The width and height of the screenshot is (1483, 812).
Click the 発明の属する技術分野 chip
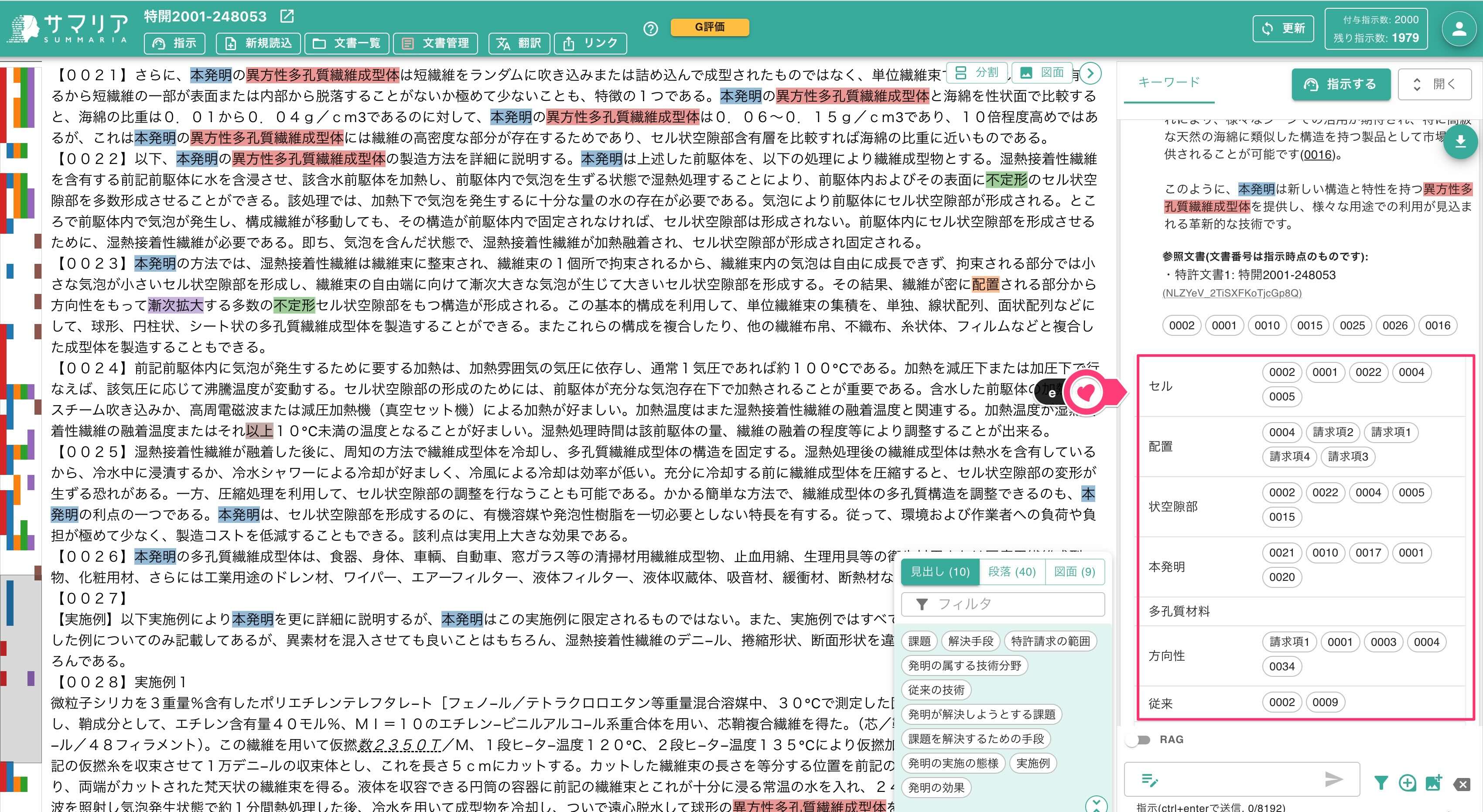pyautogui.click(x=964, y=666)
